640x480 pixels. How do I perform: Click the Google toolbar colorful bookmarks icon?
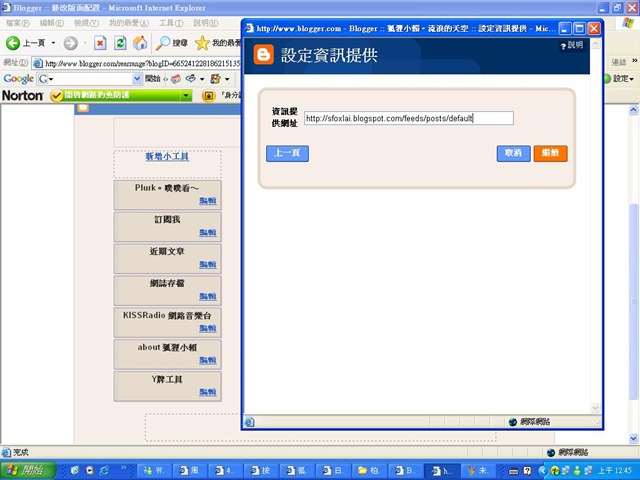tap(216, 79)
